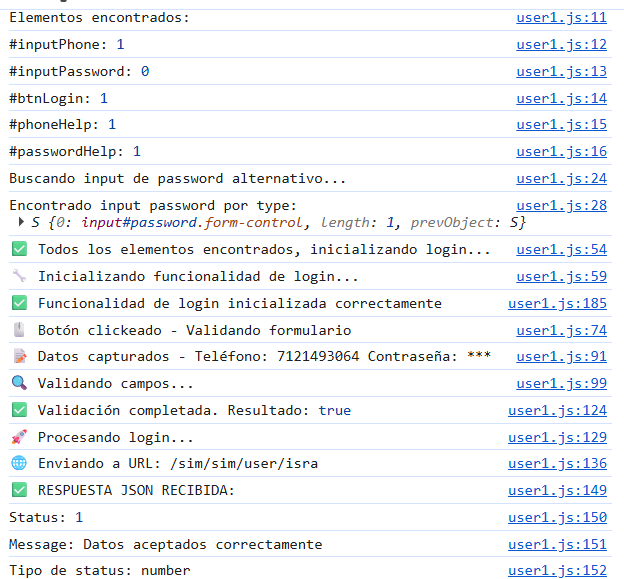Click green checkmark beside Todos los elementos encontrados
This screenshot has height=579, width=624.
click(19, 250)
